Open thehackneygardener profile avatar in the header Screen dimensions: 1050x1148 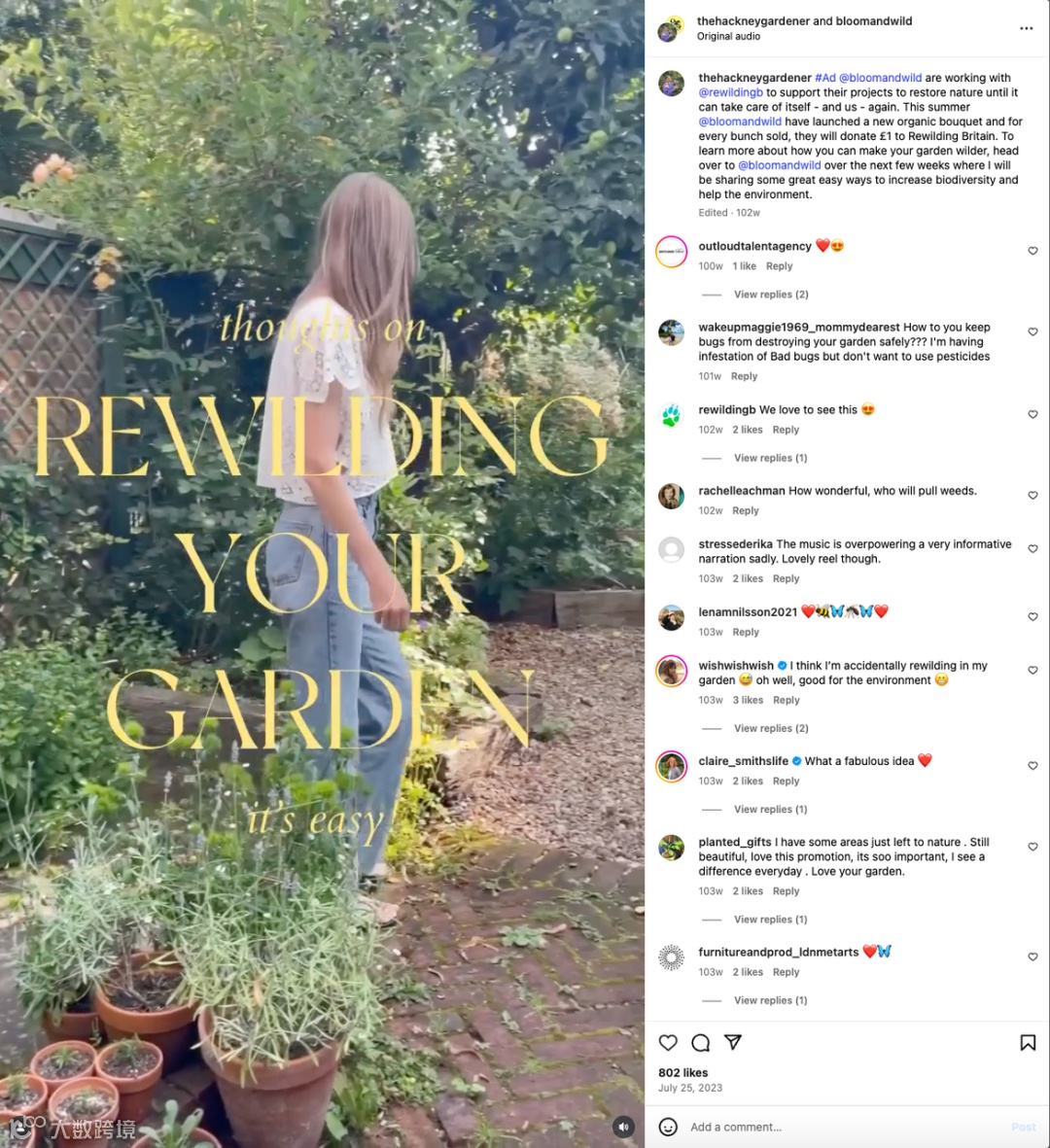(669, 29)
